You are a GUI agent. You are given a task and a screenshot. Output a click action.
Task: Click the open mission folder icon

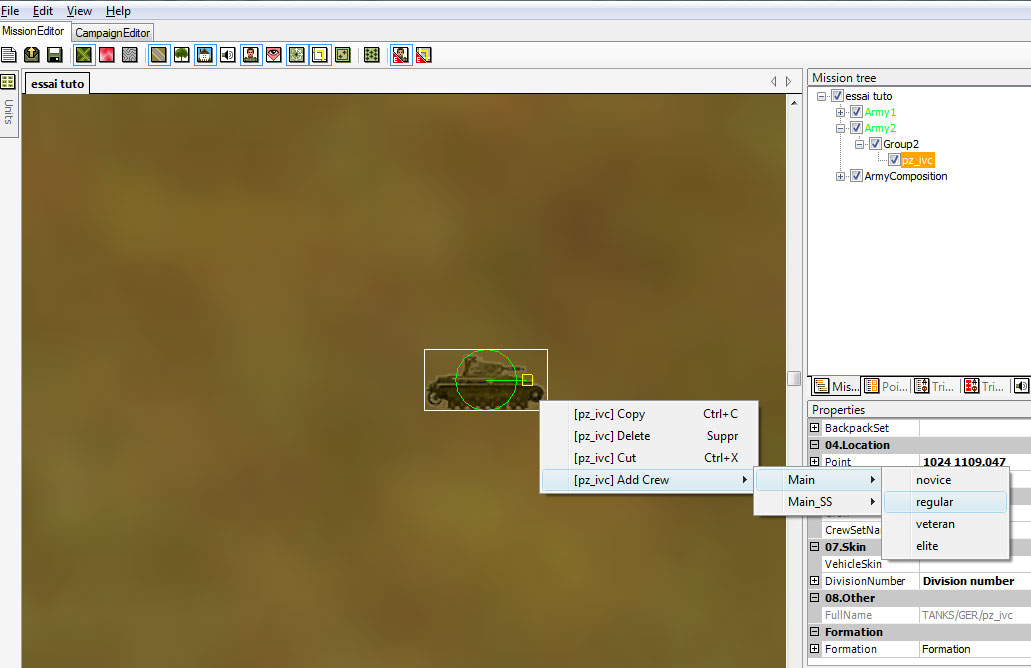coord(32,54)
